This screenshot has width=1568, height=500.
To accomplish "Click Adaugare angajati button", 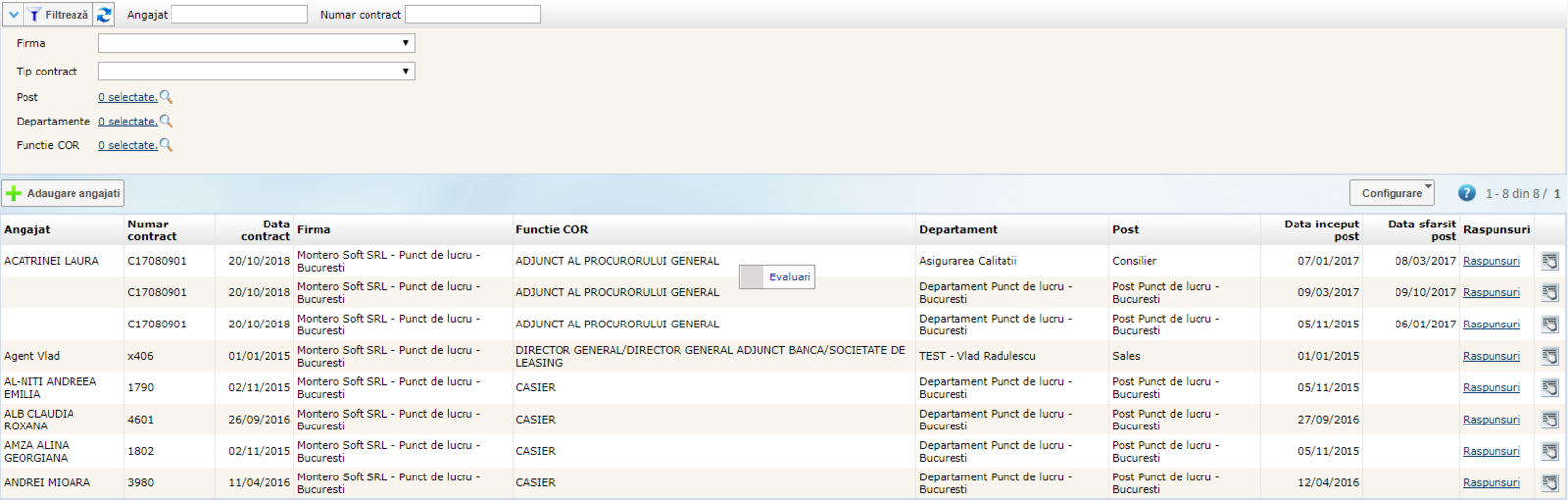I will click(x=64, y=193).
